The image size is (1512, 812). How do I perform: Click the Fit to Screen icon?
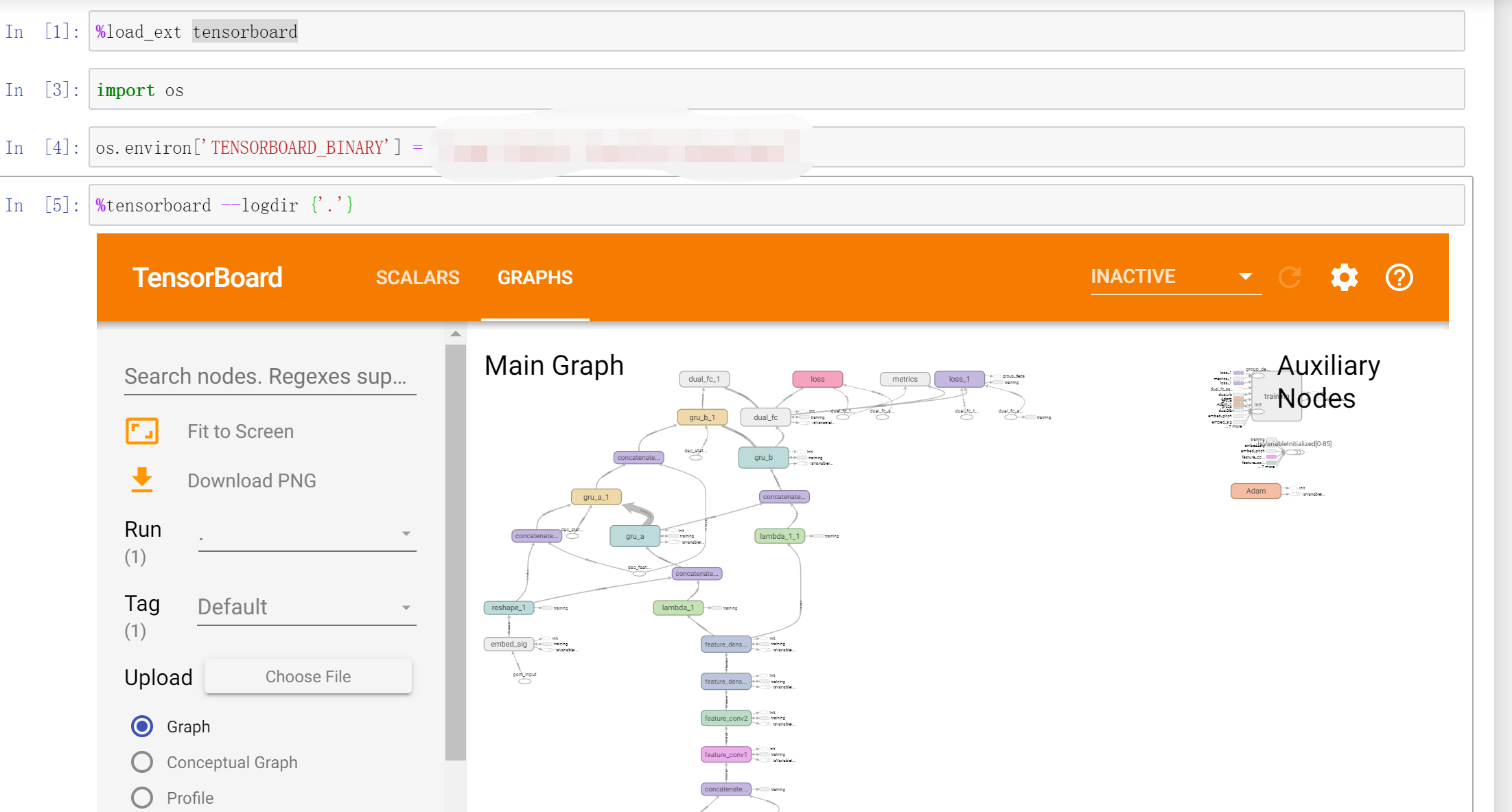[x=142, y=431]
